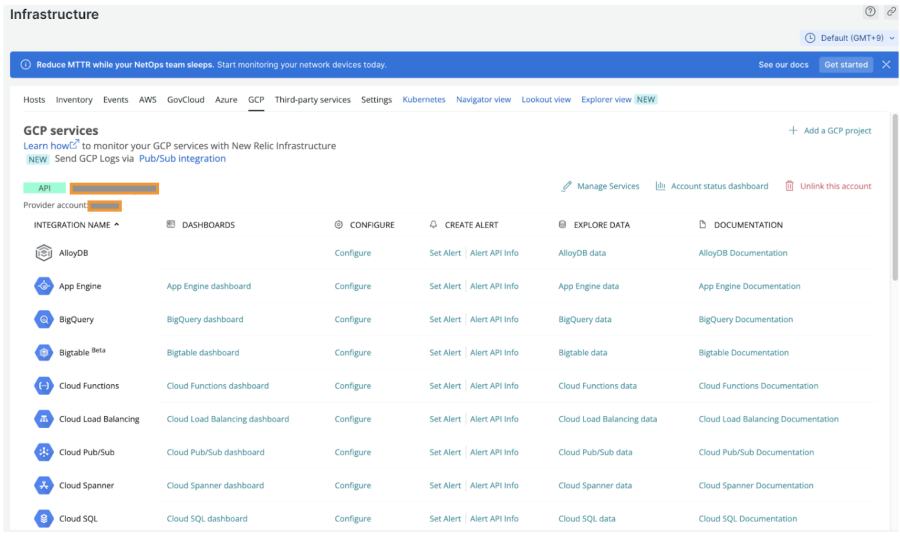900x538 pixels.
Task: Click Configure for BigQuery
Action: coord(352,319)
